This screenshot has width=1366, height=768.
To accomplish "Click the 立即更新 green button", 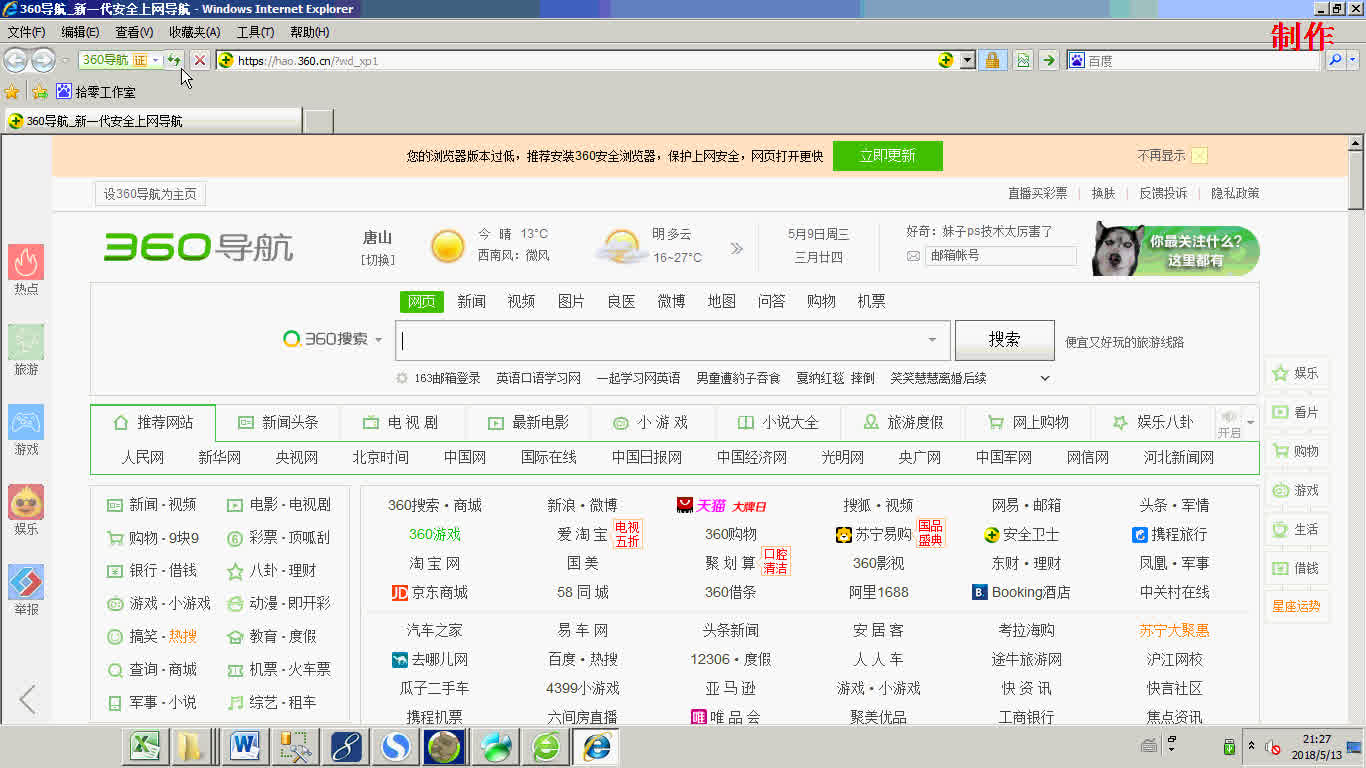I will (x=888, y=156).
